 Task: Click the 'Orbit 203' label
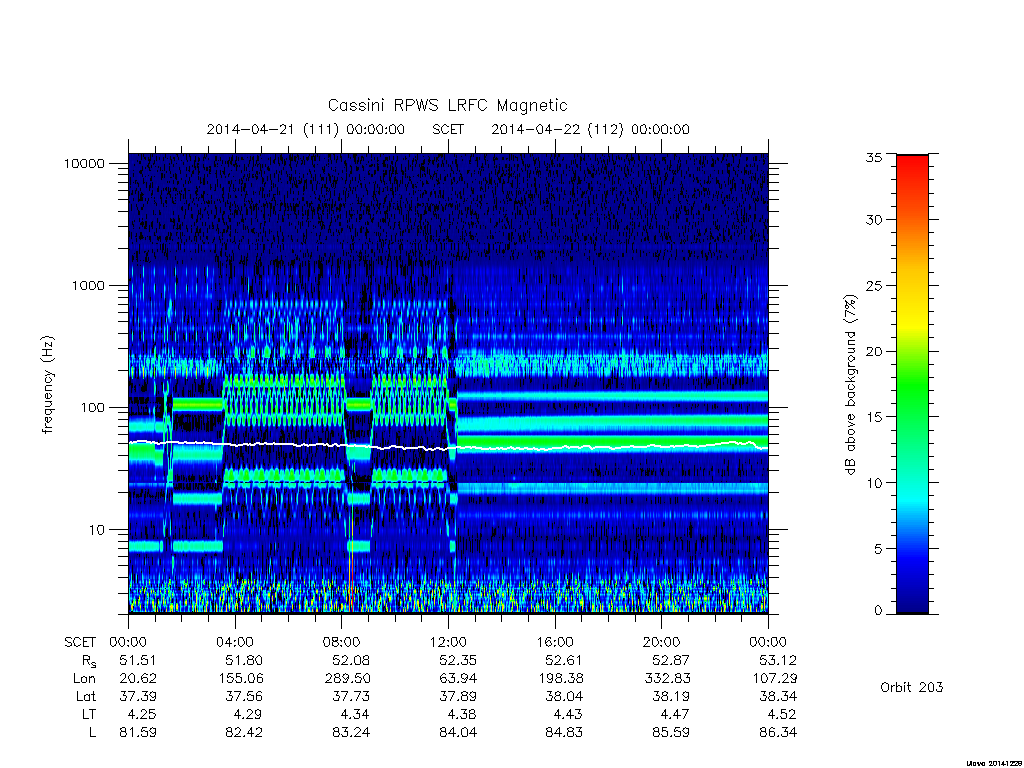(912, 687)
